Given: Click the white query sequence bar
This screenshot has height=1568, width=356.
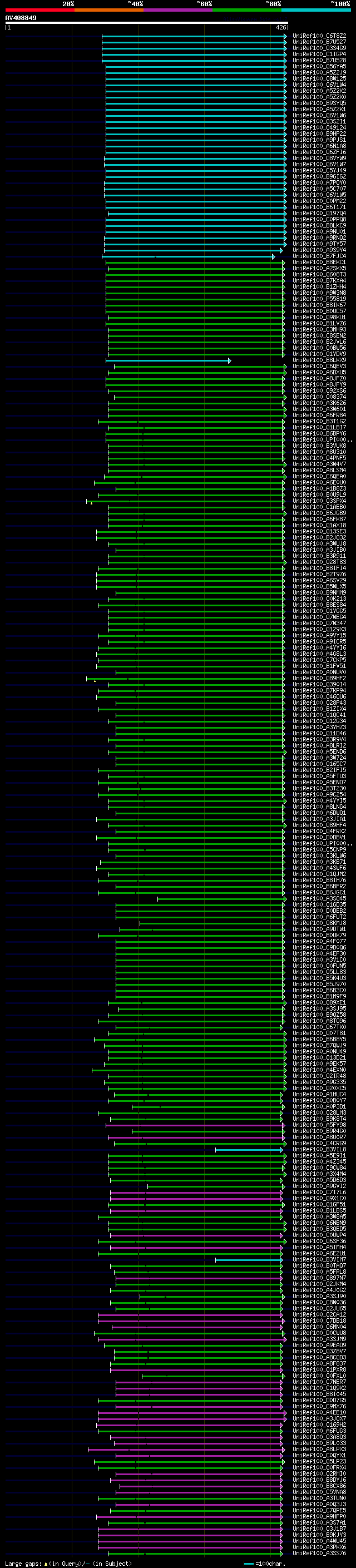Looking at the screenshot, I should (147, 22).
